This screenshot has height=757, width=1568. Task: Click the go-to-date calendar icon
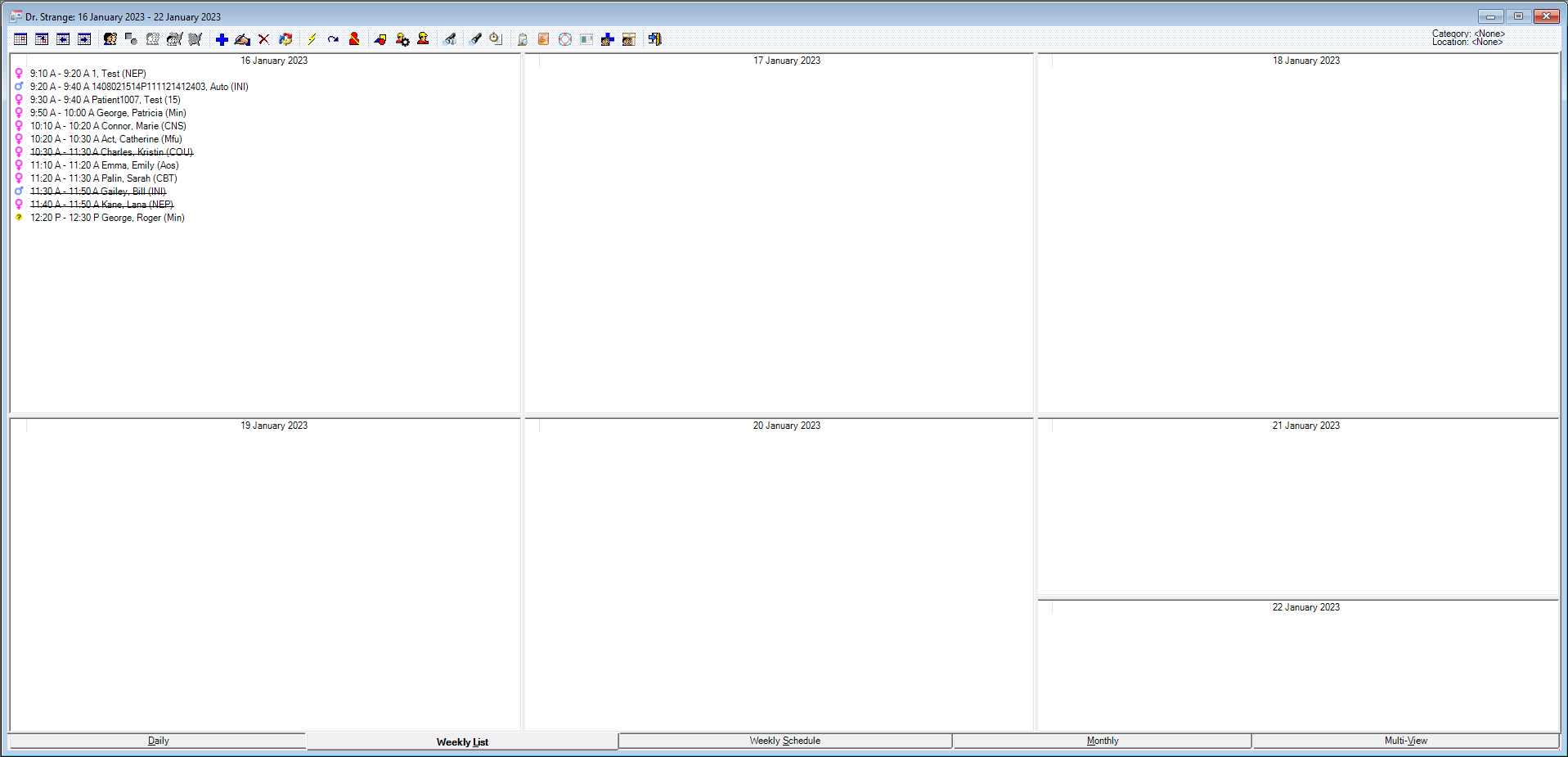tap(42, 39)
